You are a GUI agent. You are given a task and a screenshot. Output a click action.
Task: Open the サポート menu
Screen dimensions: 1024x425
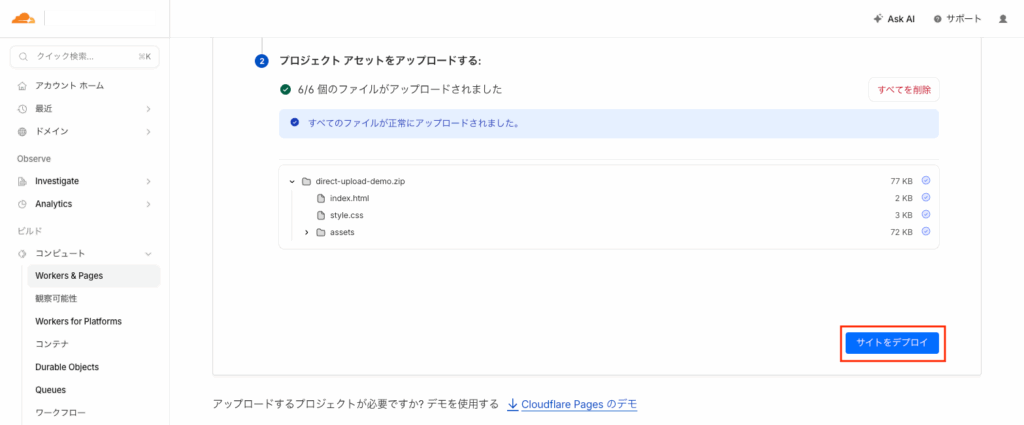click(x=957, y=19)
